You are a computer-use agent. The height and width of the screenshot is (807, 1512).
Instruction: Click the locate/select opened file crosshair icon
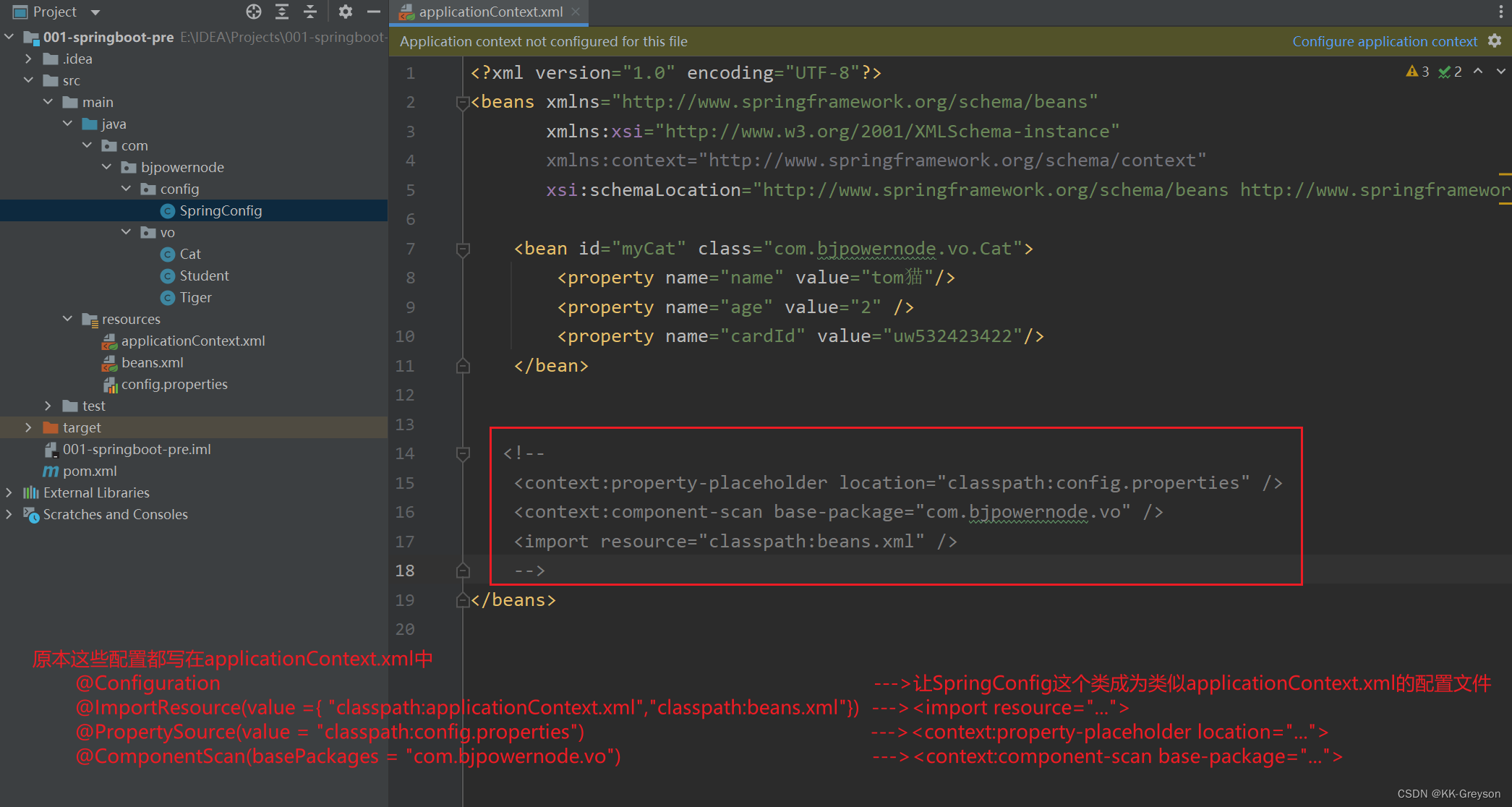point(253,12)
